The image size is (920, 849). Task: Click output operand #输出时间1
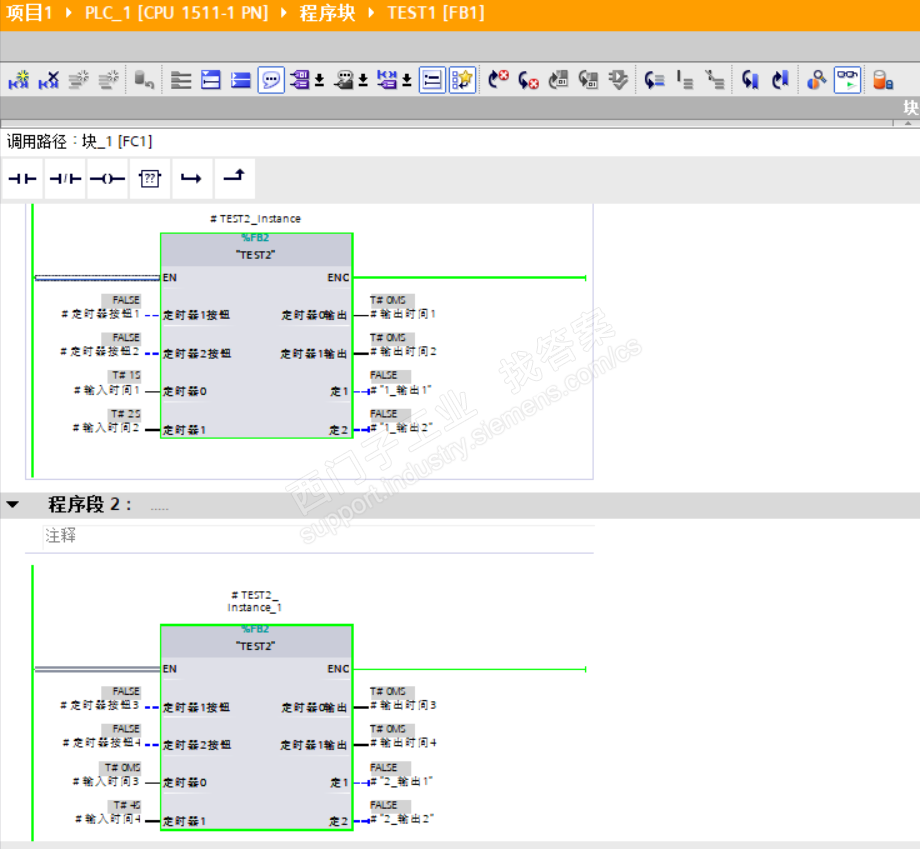tap(403, 314)
